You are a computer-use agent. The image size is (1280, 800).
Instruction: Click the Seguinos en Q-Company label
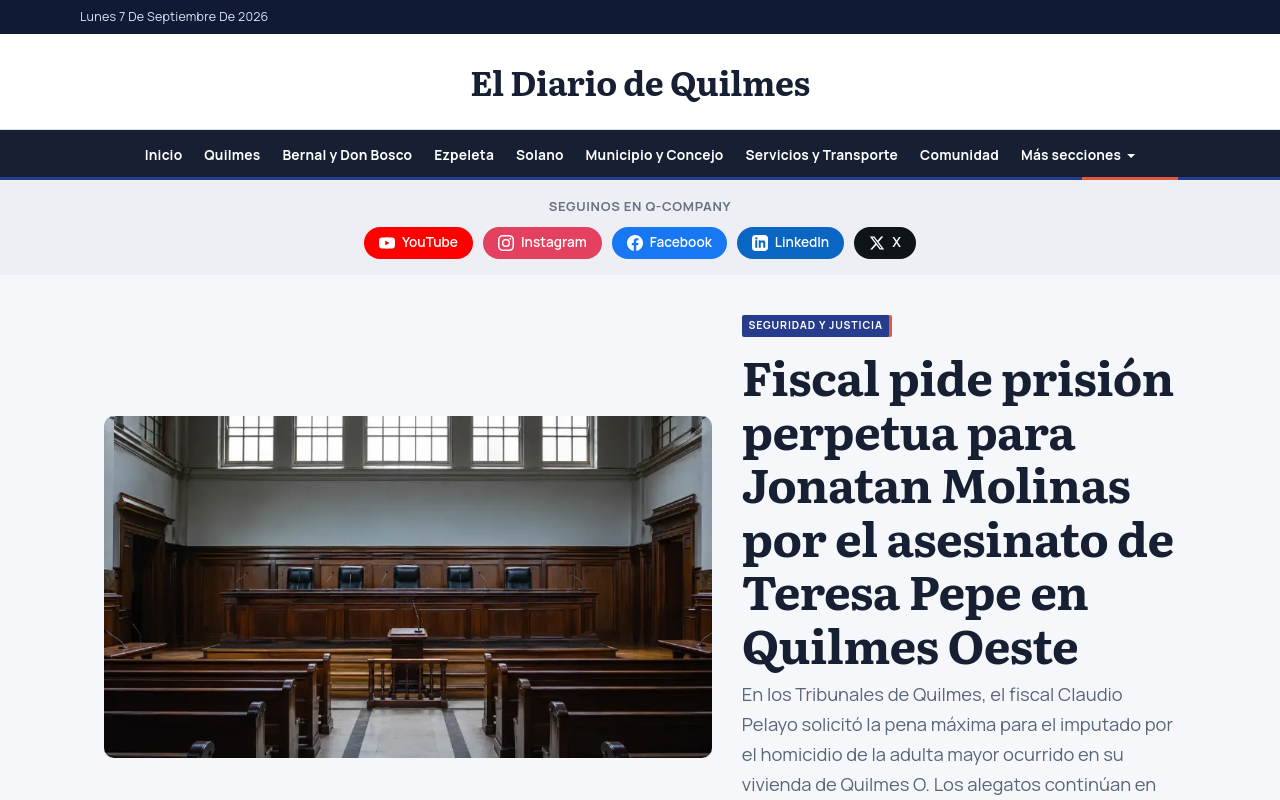(640, 206)
